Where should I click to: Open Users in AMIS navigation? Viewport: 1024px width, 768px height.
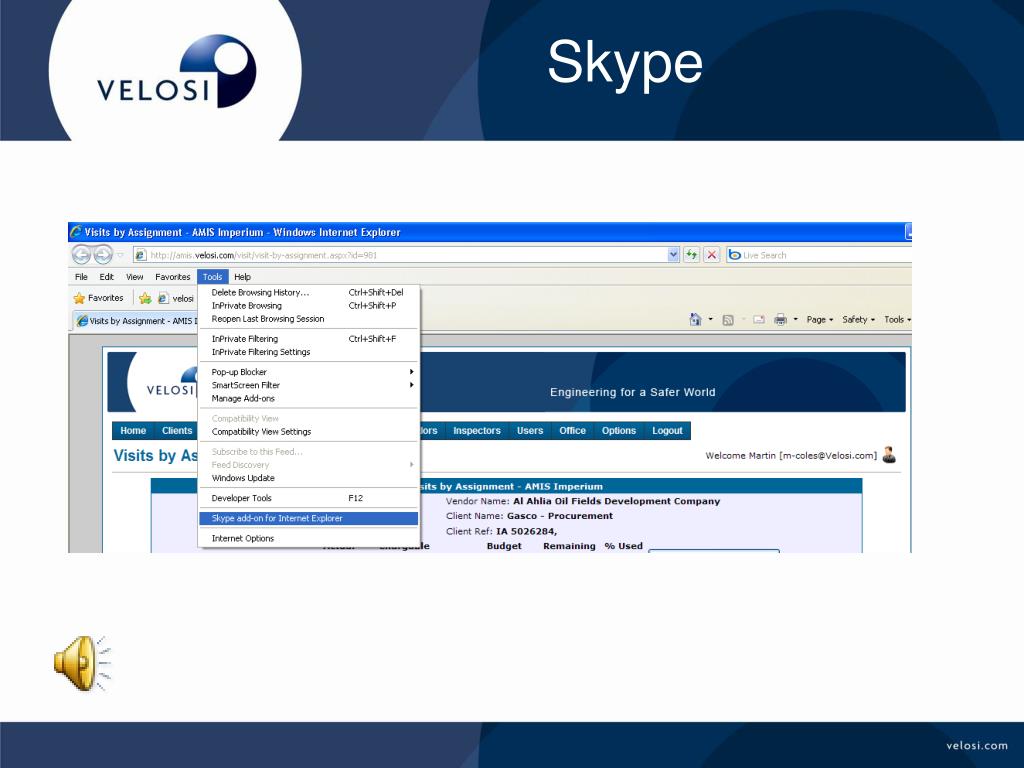530,430
